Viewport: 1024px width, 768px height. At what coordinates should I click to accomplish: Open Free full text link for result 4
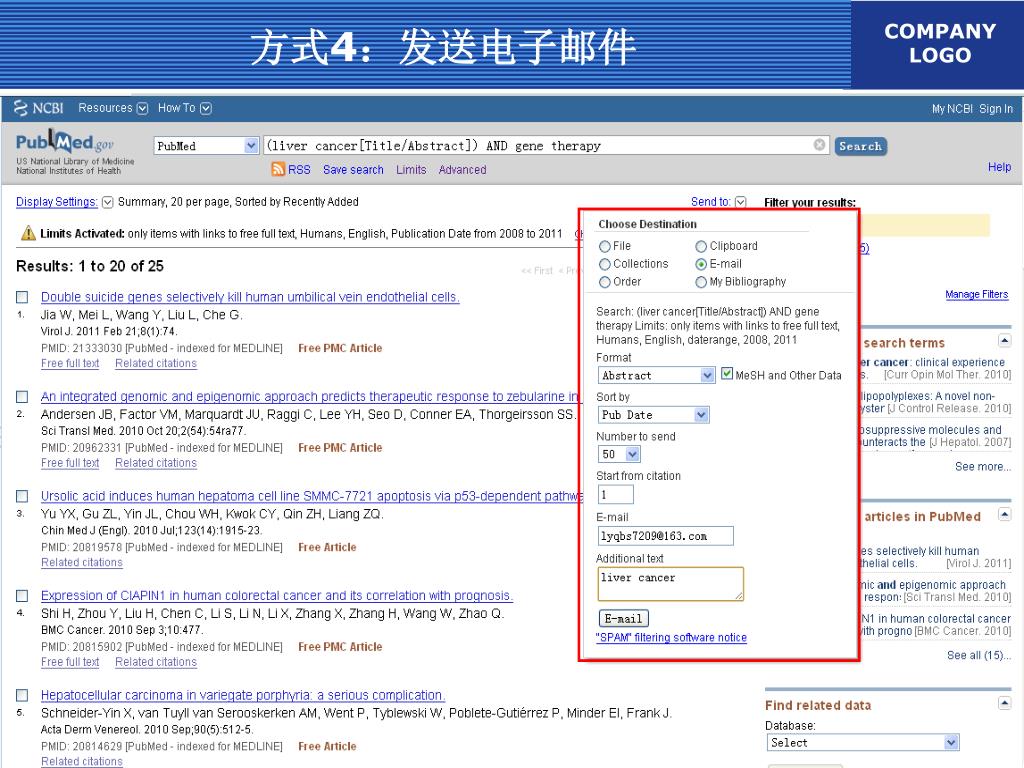click(x=70, y=662)
